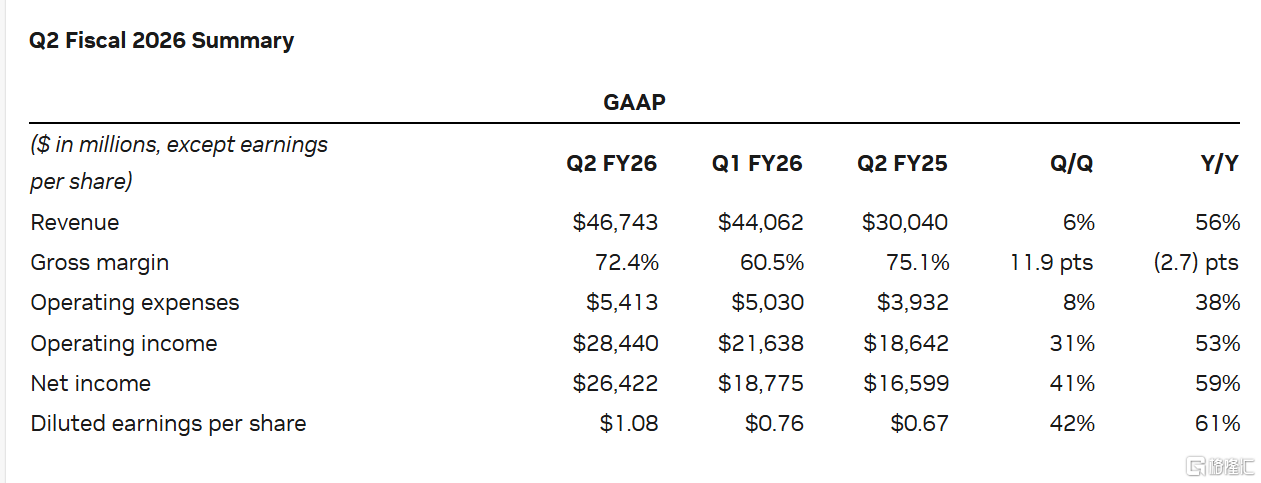The image size is (1261, 483).
Task: Select the Operating income row label
Action: pos(124,343)
